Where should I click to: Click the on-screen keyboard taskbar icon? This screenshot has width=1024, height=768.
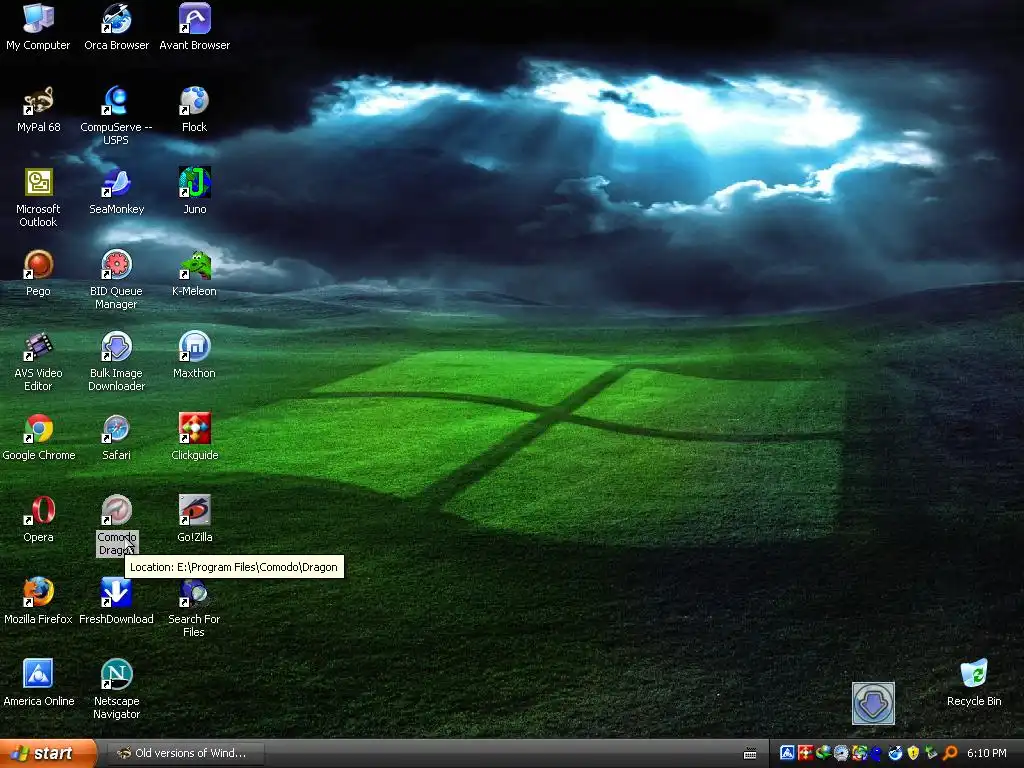tap(750, 754)
